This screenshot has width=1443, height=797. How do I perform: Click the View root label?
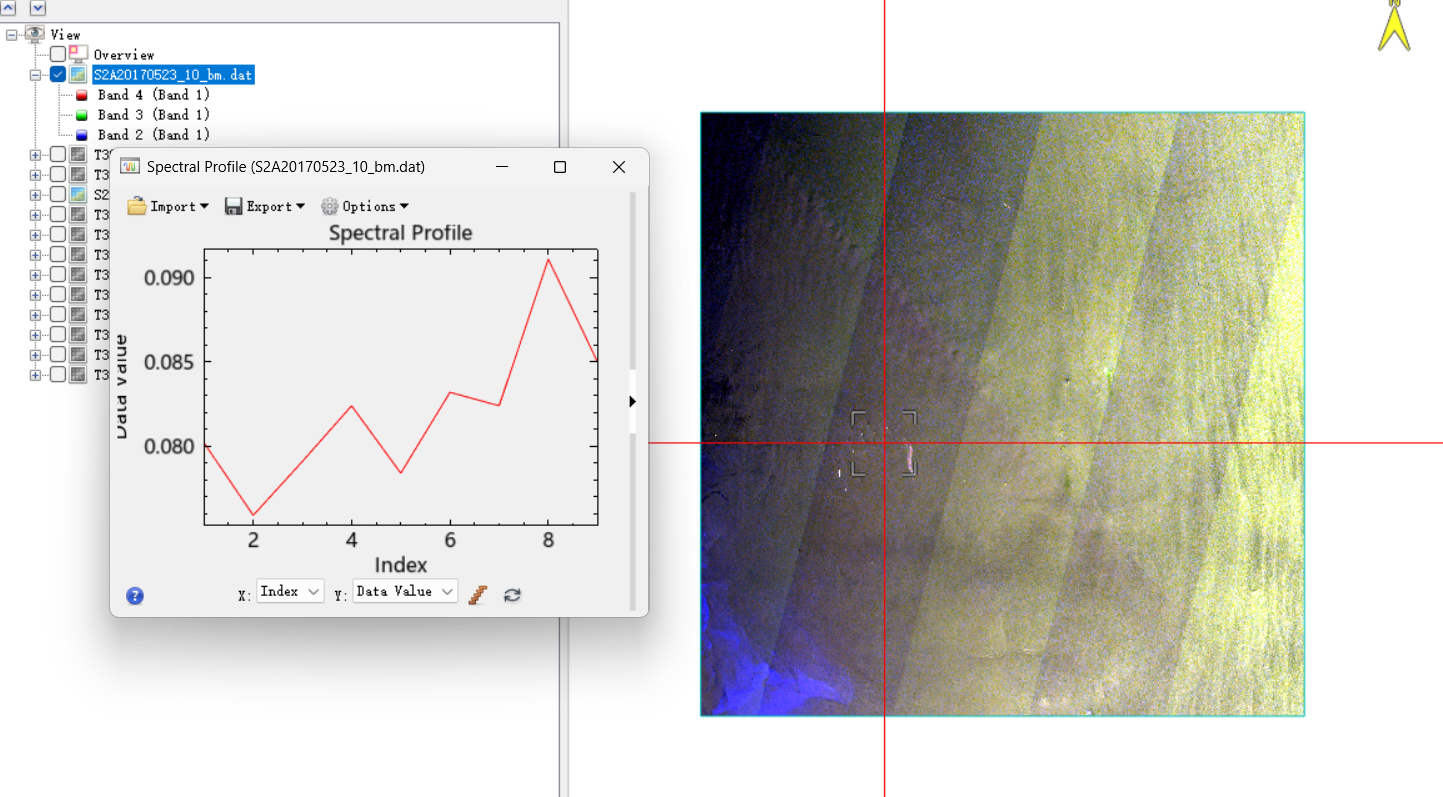point(66,35)
